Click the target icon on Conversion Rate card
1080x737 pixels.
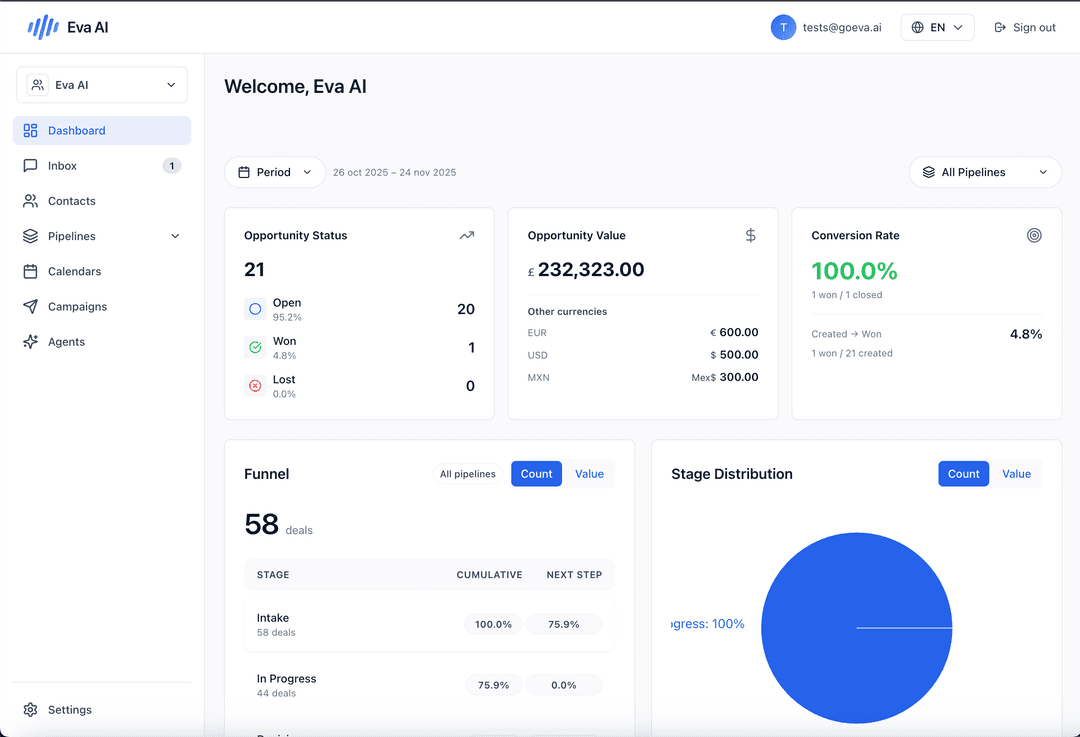click(x=1034, y=235)
